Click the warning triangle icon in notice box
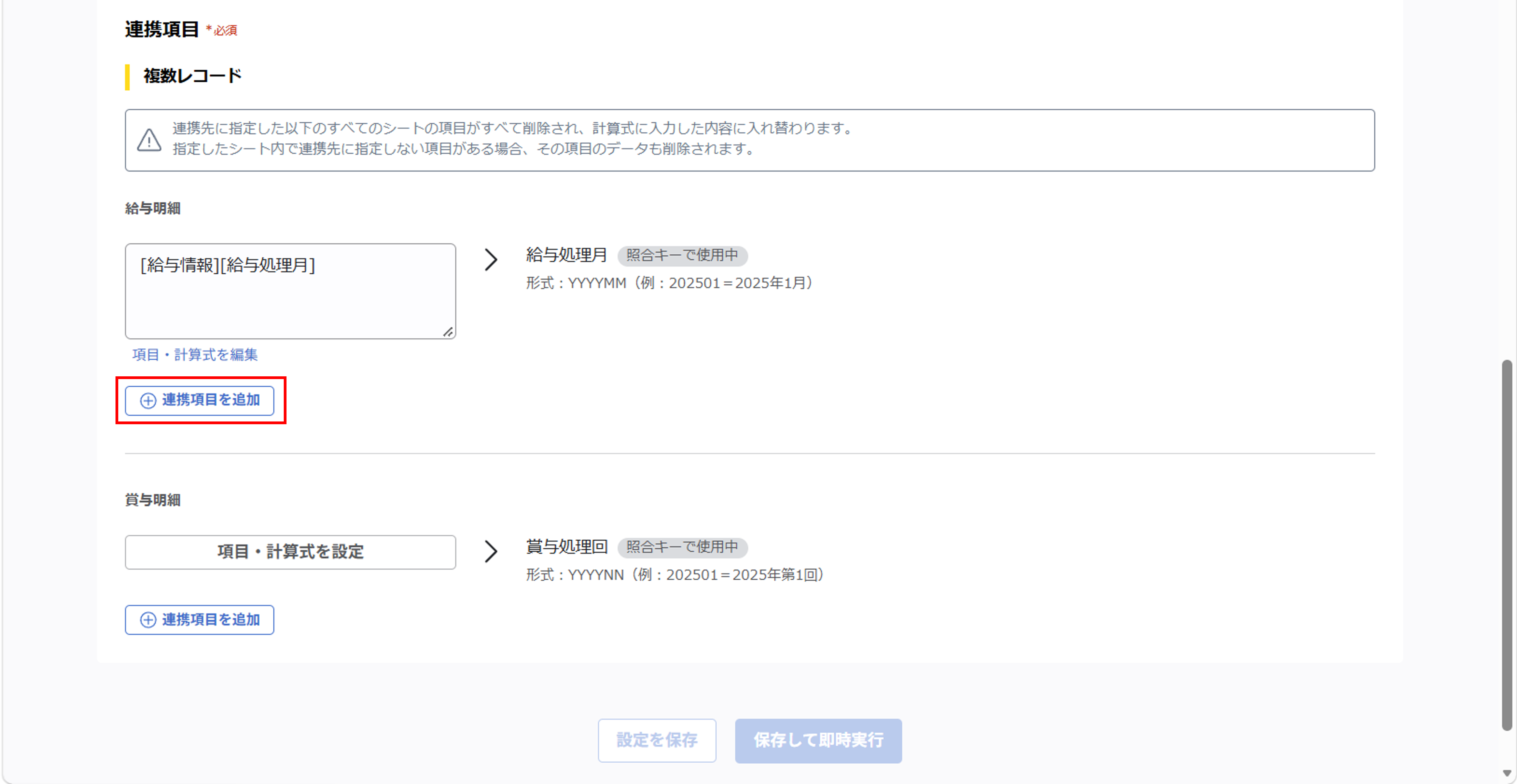Screen dimensions: 1517x784 [x=149, y=140]
